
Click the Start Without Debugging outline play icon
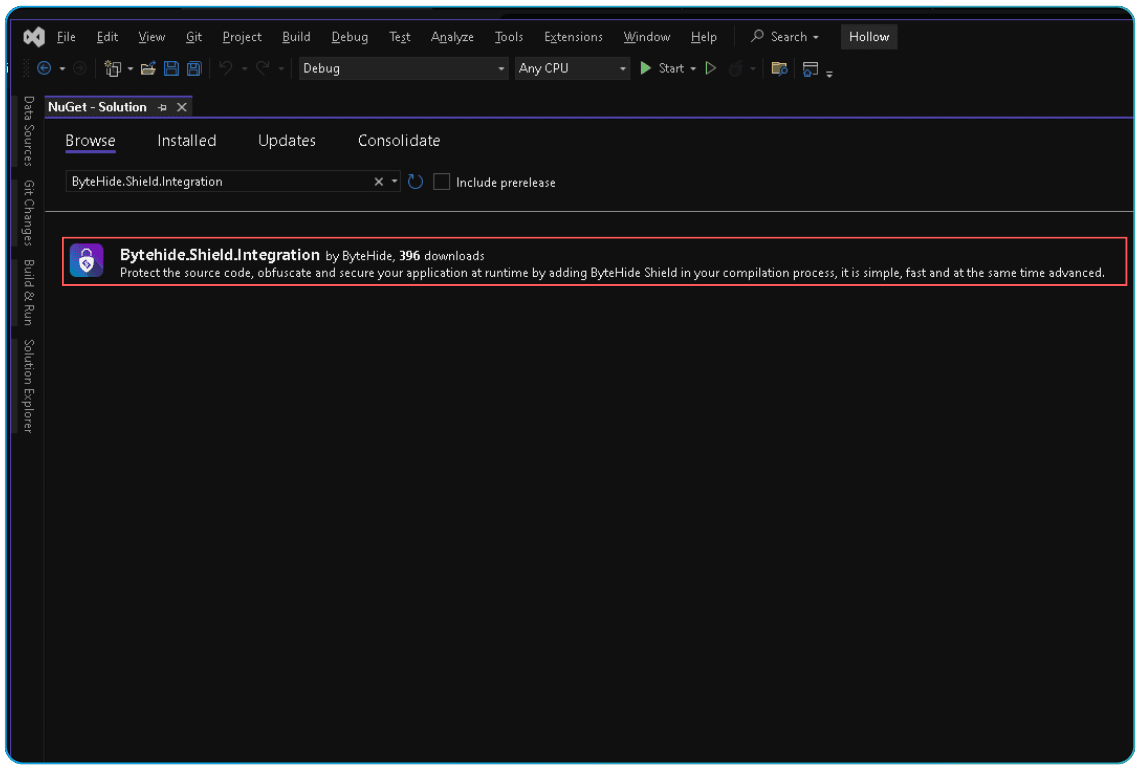click(711, 68)
